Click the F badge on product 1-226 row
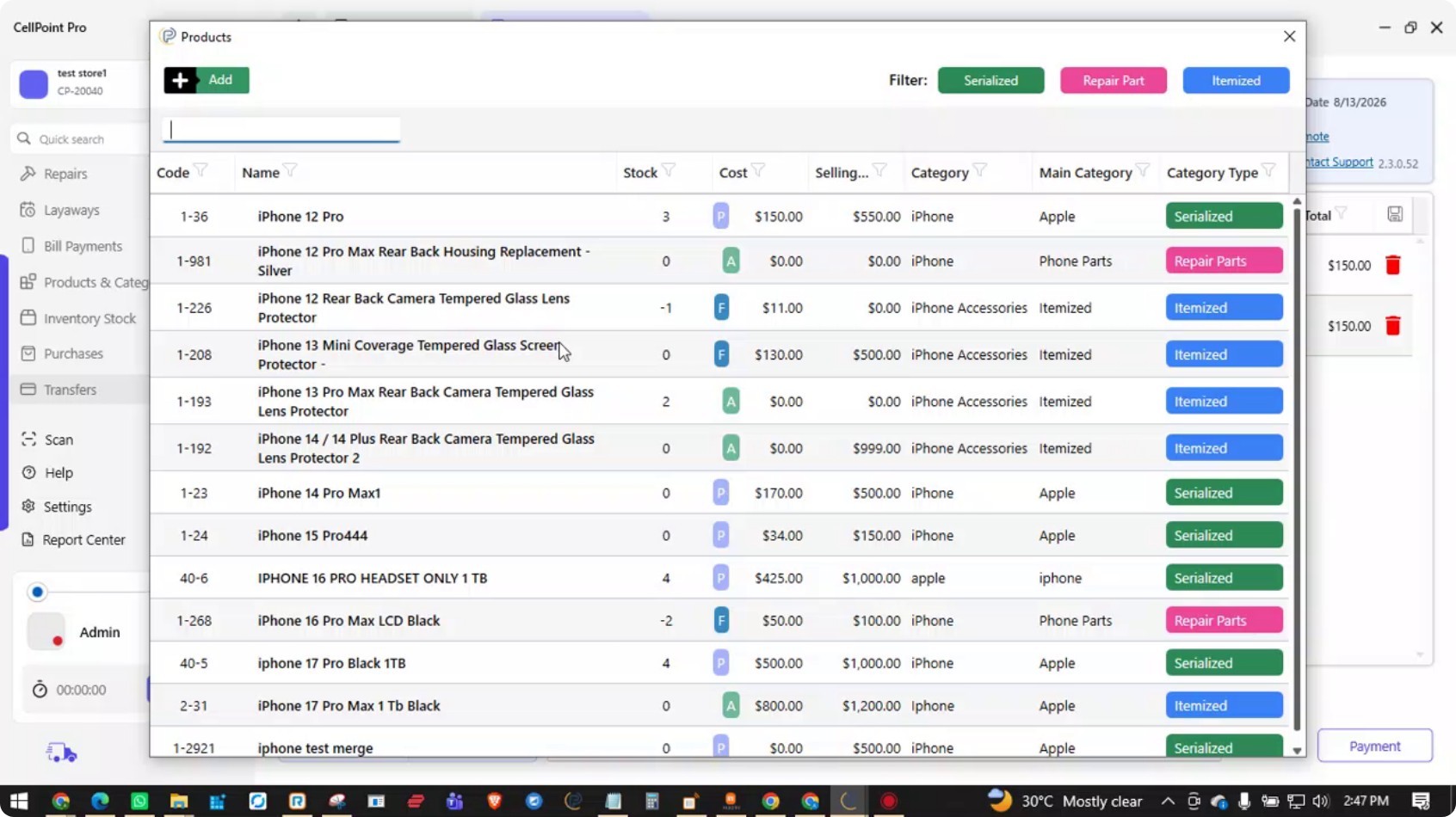This screenshot has height=817, width=1456. tap(721, 307)
